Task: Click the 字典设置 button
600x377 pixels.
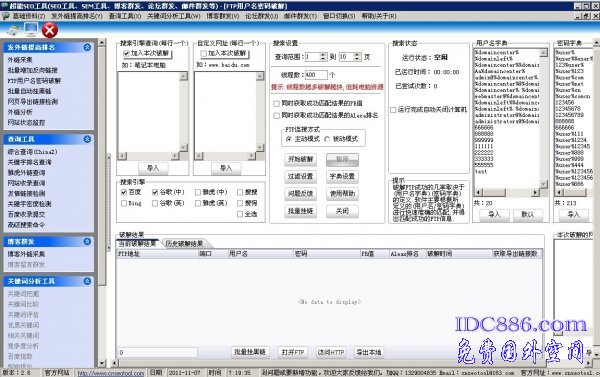Action: [342, 176]
